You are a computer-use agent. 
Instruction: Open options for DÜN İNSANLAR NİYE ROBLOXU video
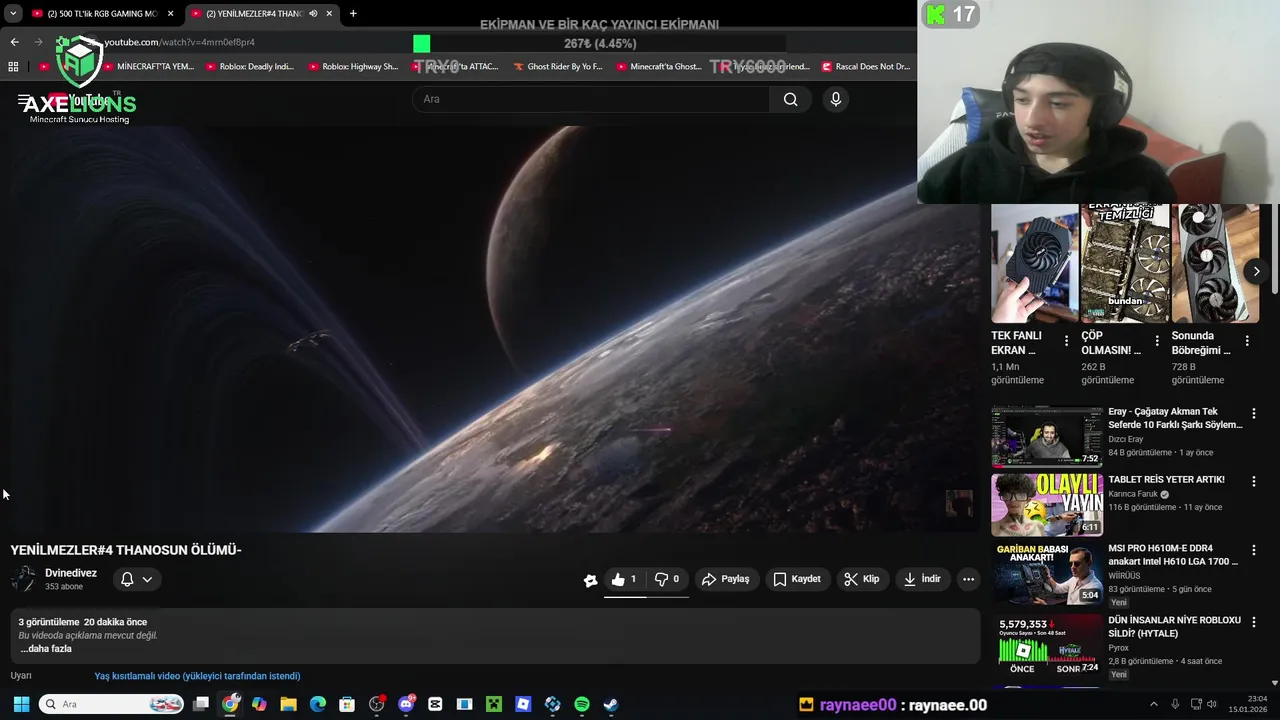click(x=1253, y=621)
